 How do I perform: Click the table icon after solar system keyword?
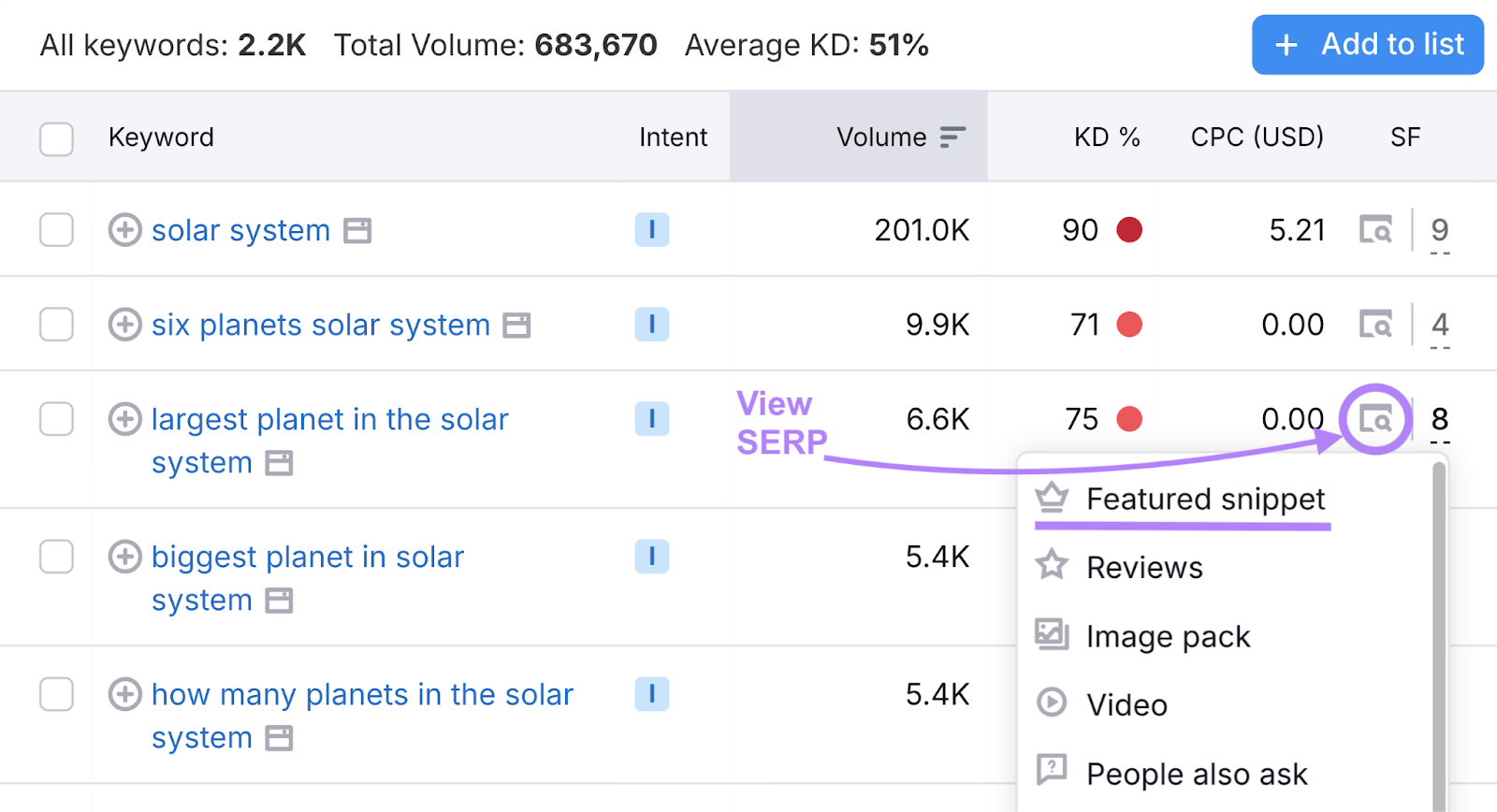(357, 231)
